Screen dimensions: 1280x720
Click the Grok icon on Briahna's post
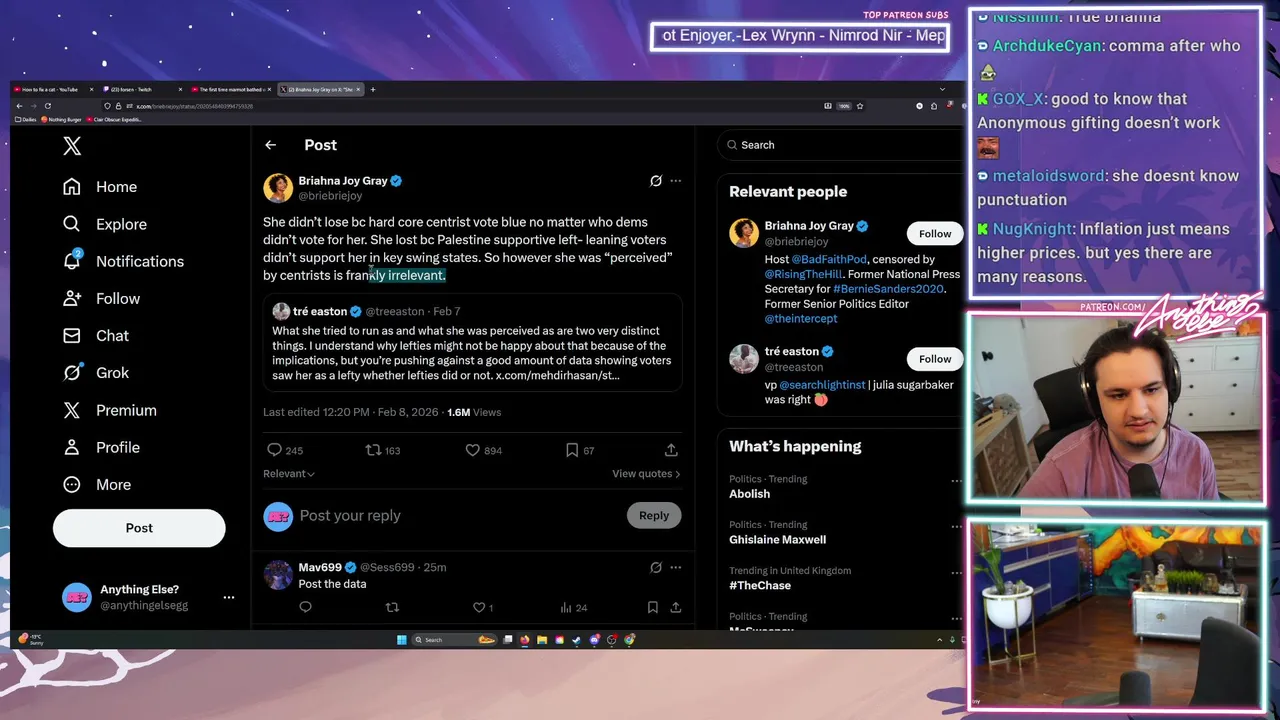point(655,181)
